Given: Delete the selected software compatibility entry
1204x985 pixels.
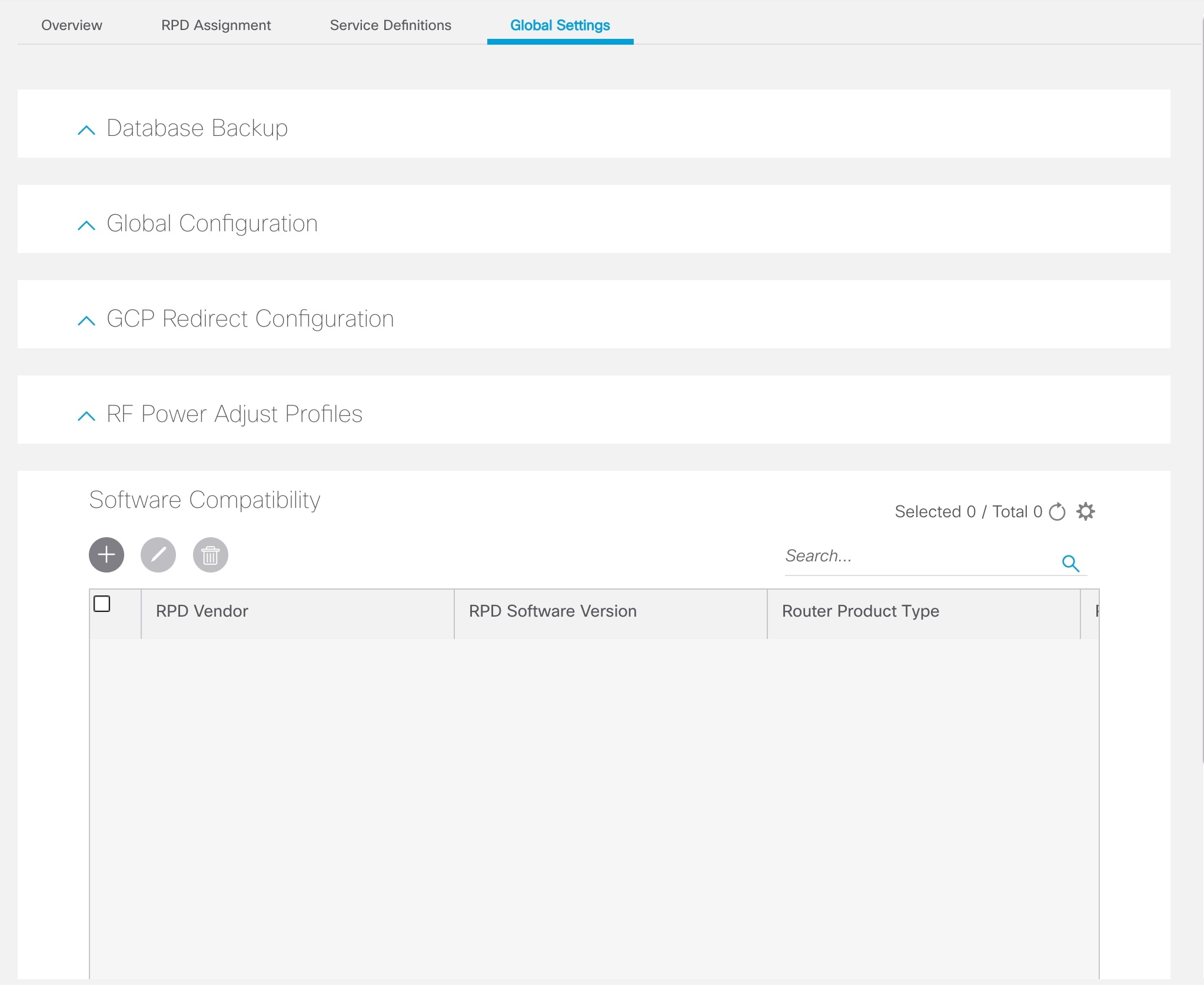Looking at the screenshot, I should click(209, 554).
